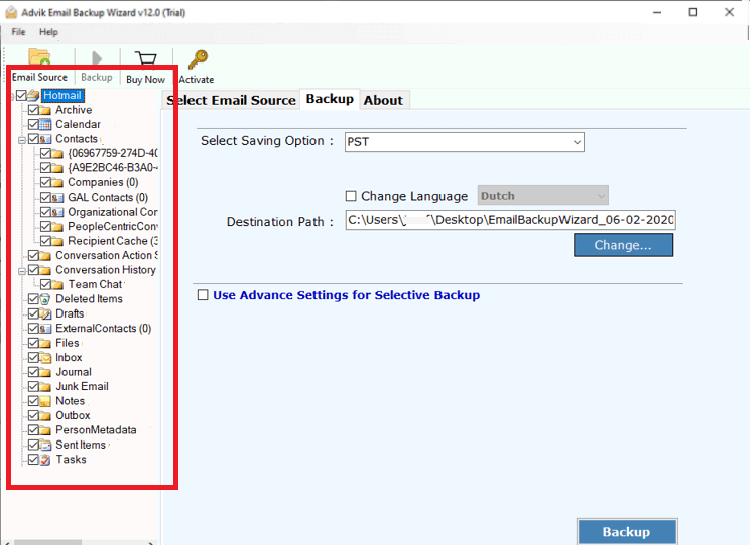750x545 pixels.
Task: Switch to Select Email Source tab
Action: [x=231, y=100]
